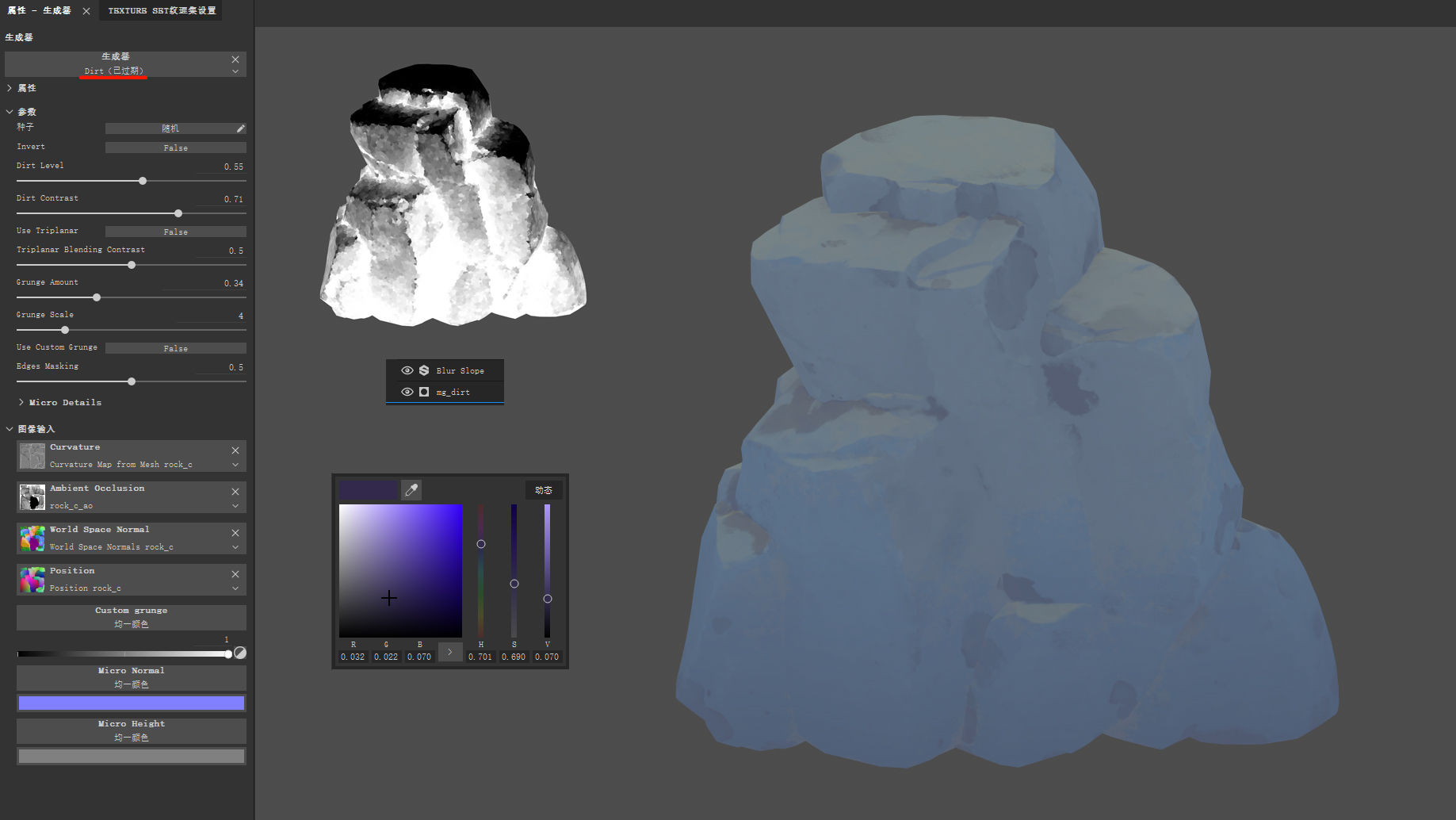Pick a color with the eyedropper
This screenshot has height=820, width=1456.
coord(411,490)
